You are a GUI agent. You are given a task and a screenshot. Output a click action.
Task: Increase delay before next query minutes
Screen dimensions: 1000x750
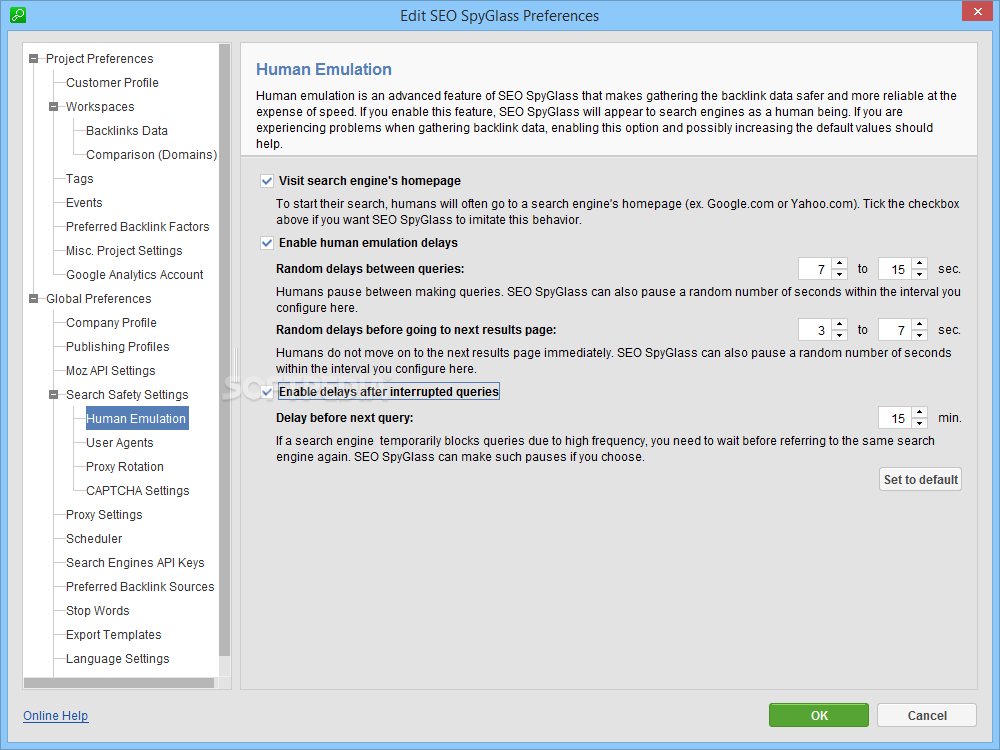pos(919,412)
